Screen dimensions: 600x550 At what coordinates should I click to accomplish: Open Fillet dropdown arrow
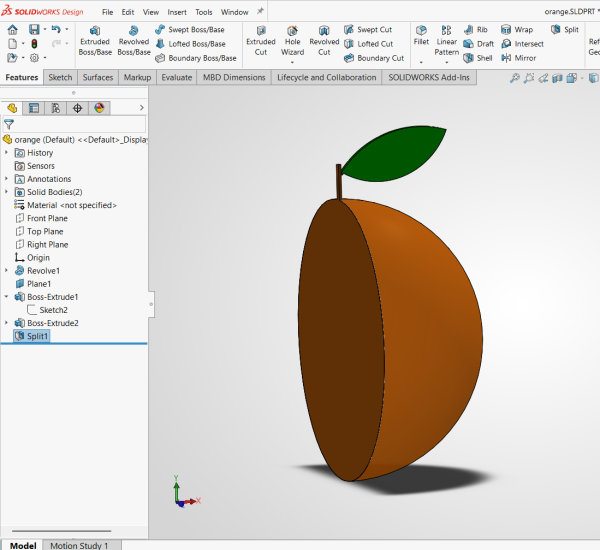[421, 62]
